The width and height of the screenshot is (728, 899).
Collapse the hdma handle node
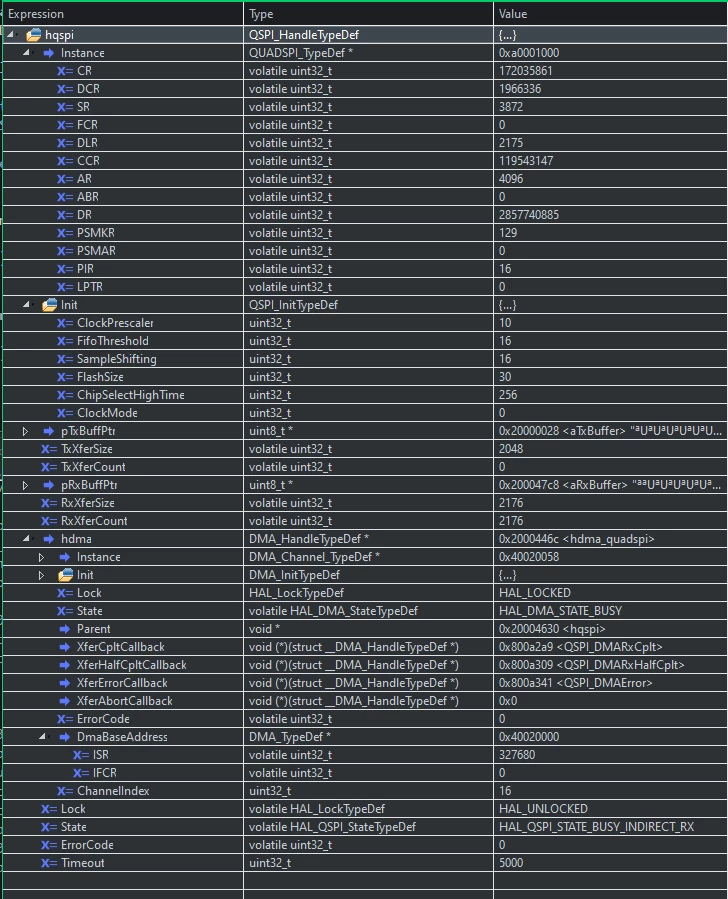26,538
